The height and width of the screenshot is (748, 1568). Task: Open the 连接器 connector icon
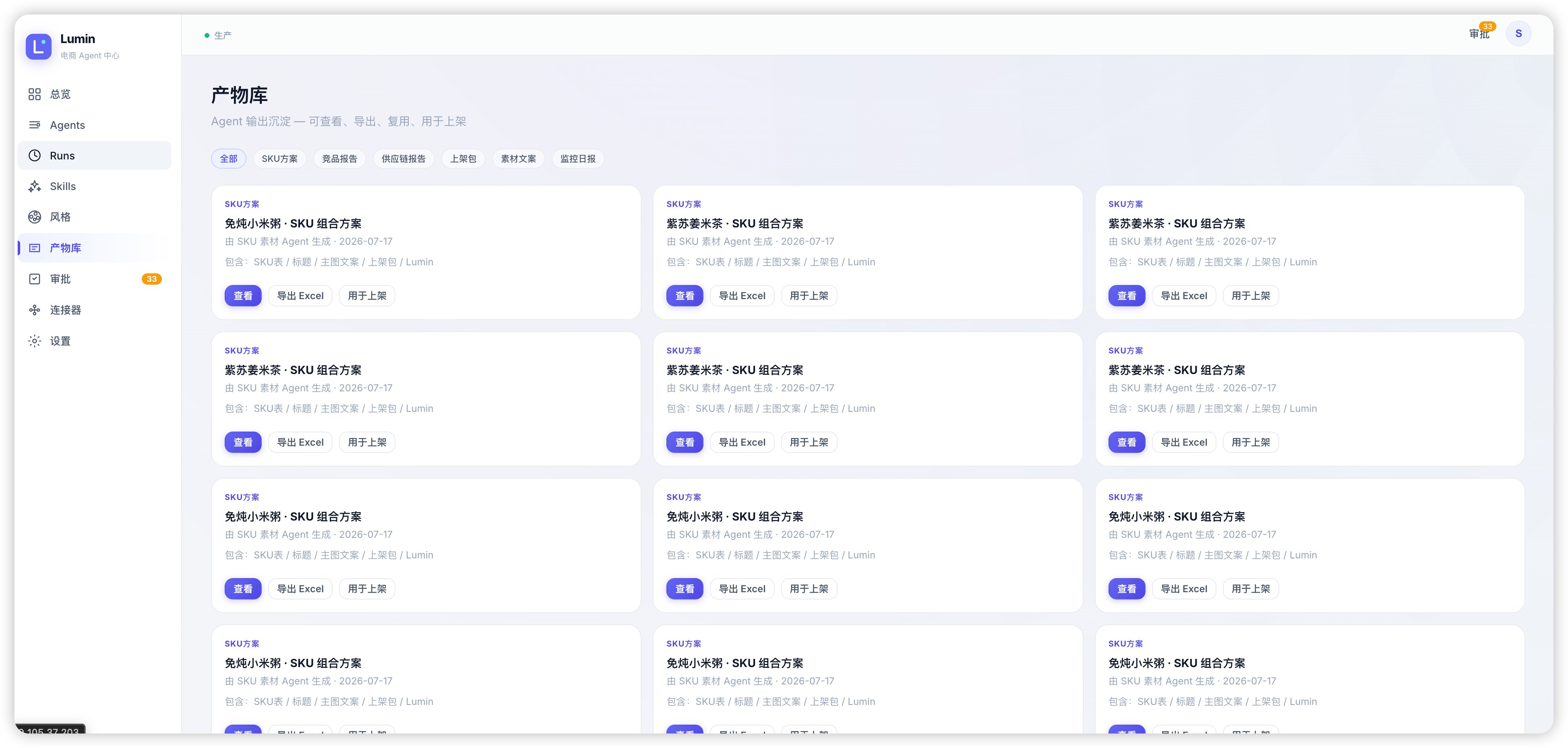35,310
